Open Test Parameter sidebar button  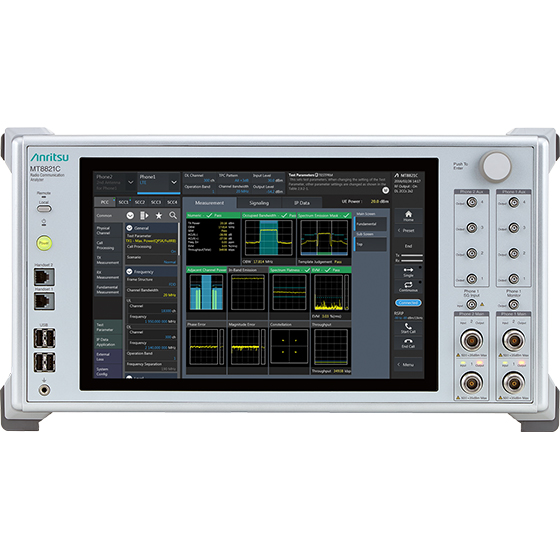point(108,327)
